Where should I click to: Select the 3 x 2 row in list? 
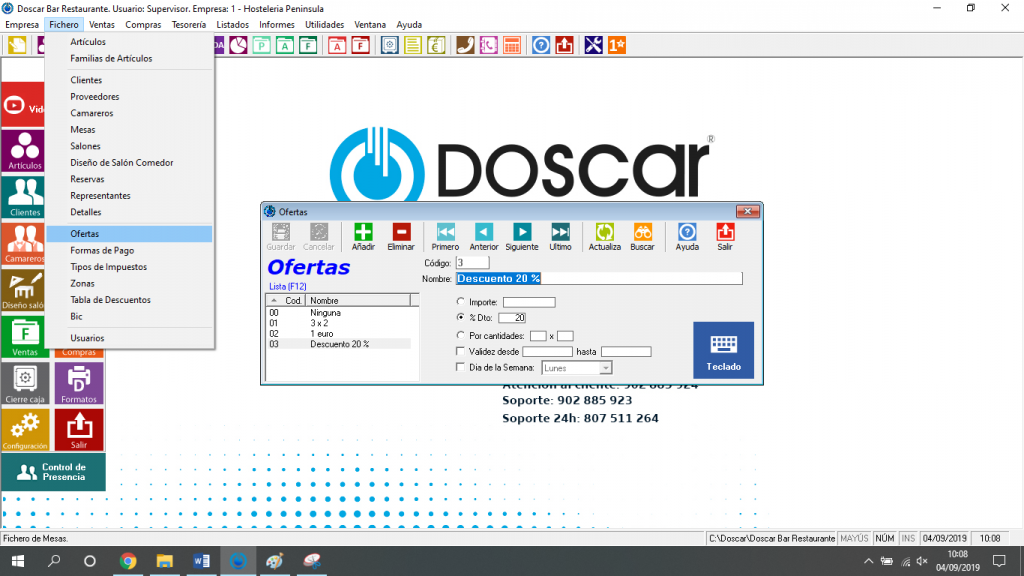(x=338, y=323)
